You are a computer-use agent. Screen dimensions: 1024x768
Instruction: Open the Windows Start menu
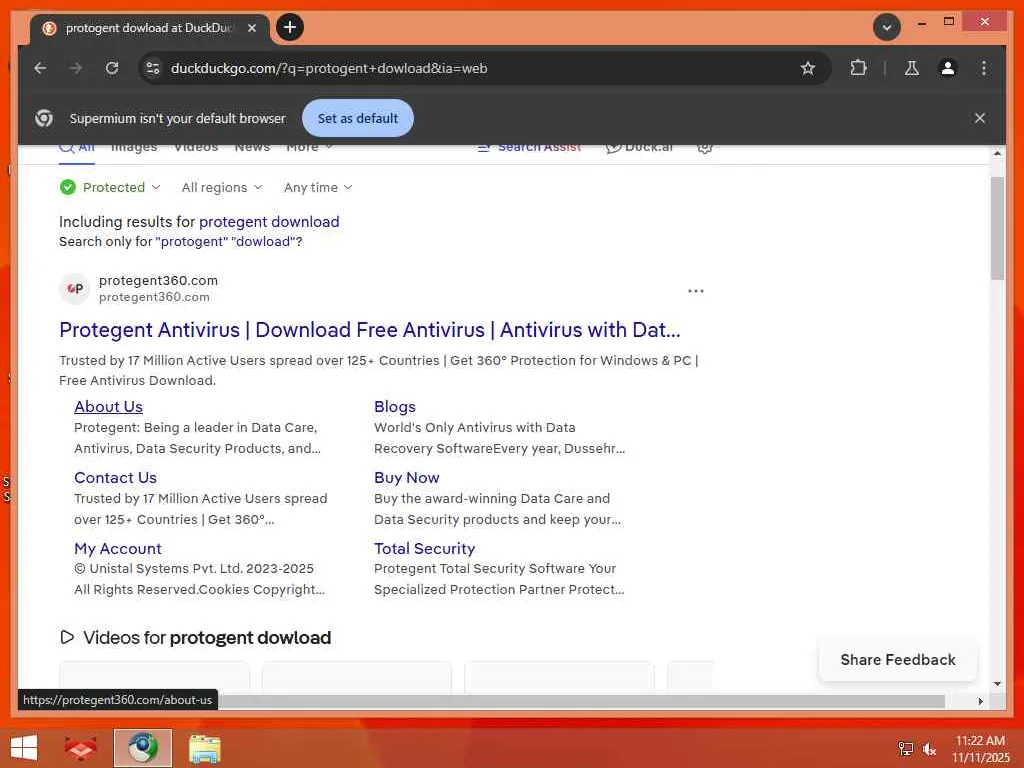[x=24, y=748]
